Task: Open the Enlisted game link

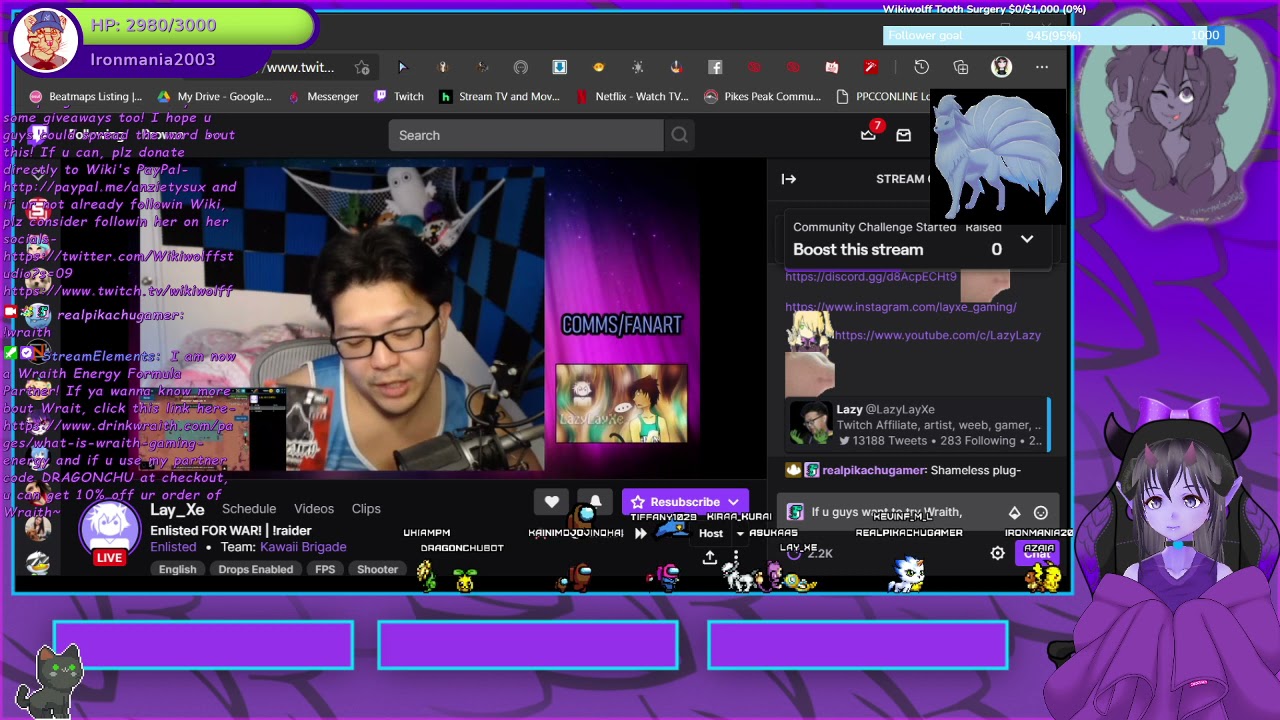Action: coord(173,547)
